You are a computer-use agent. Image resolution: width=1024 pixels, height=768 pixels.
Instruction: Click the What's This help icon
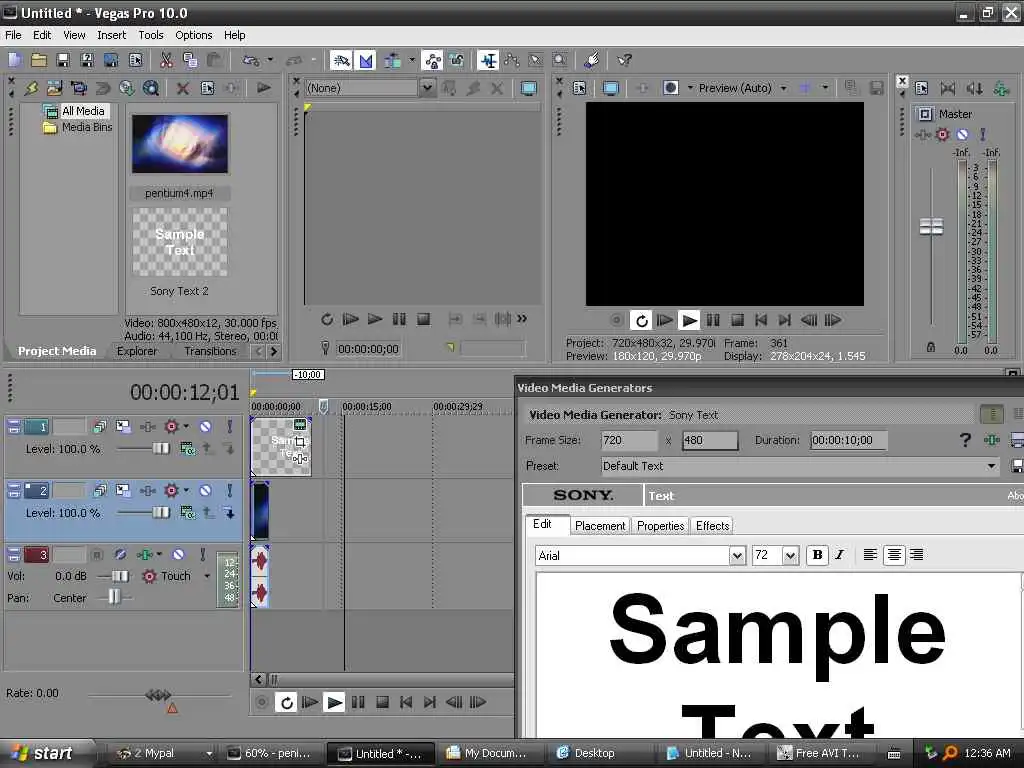point(624,61)
